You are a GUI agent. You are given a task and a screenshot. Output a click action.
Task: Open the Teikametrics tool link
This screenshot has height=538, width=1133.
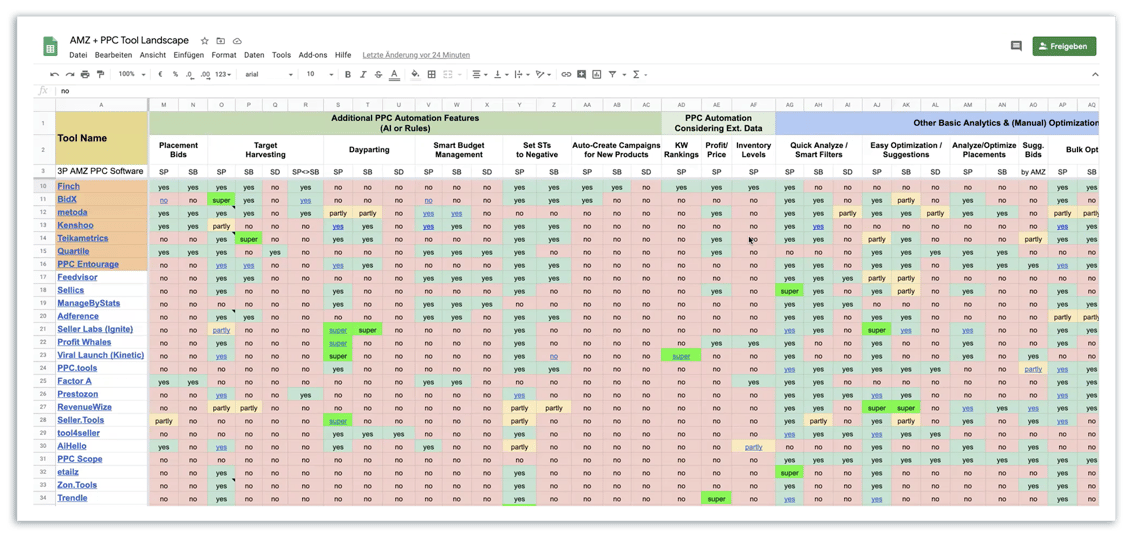pyautogui.click(x=82, y=238)
